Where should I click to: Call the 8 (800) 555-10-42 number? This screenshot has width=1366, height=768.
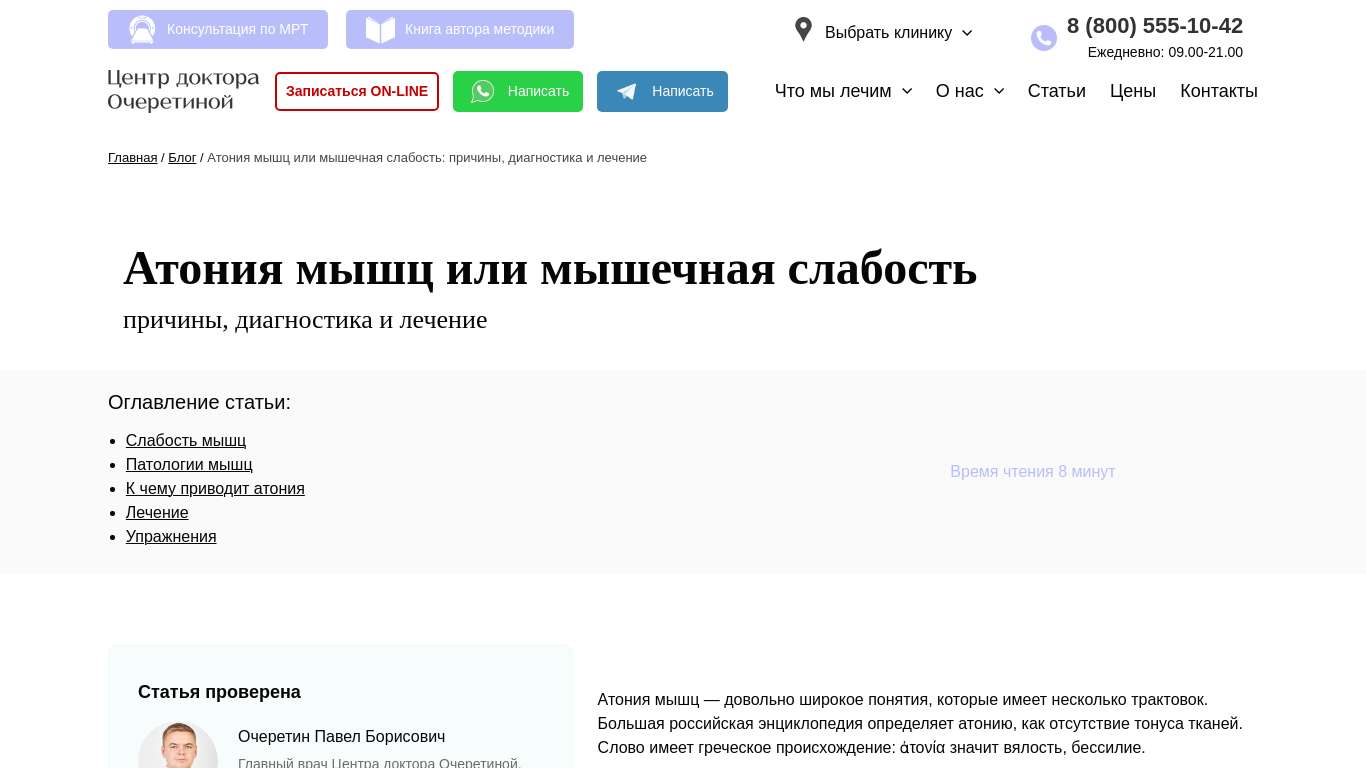1154,26
